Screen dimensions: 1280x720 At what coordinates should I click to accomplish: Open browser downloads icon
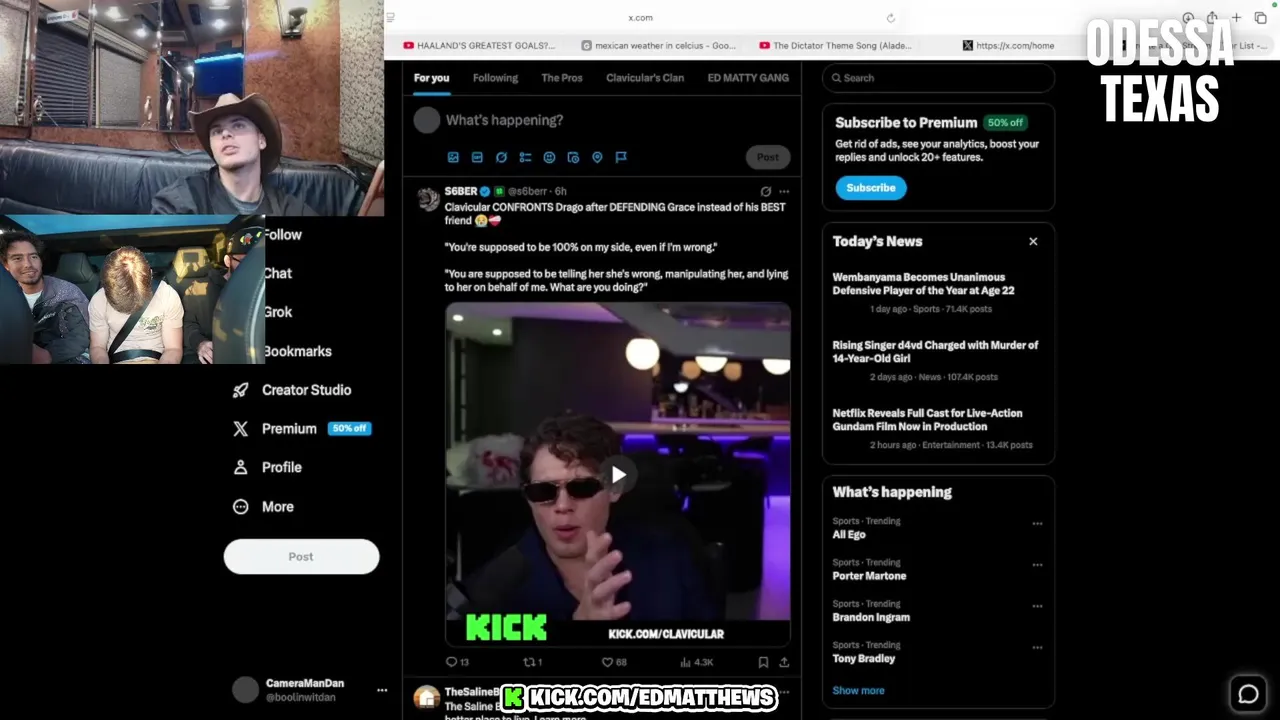coord(1188,18)
